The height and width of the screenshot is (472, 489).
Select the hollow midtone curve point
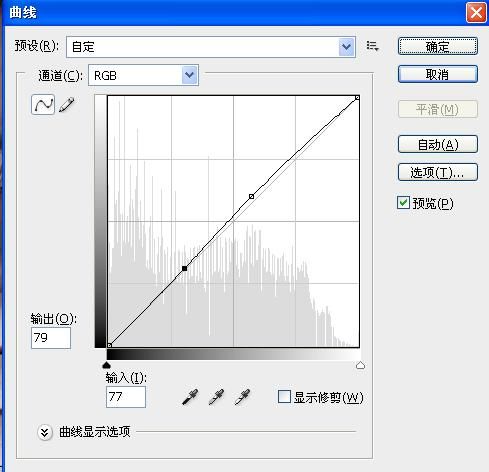251,197
